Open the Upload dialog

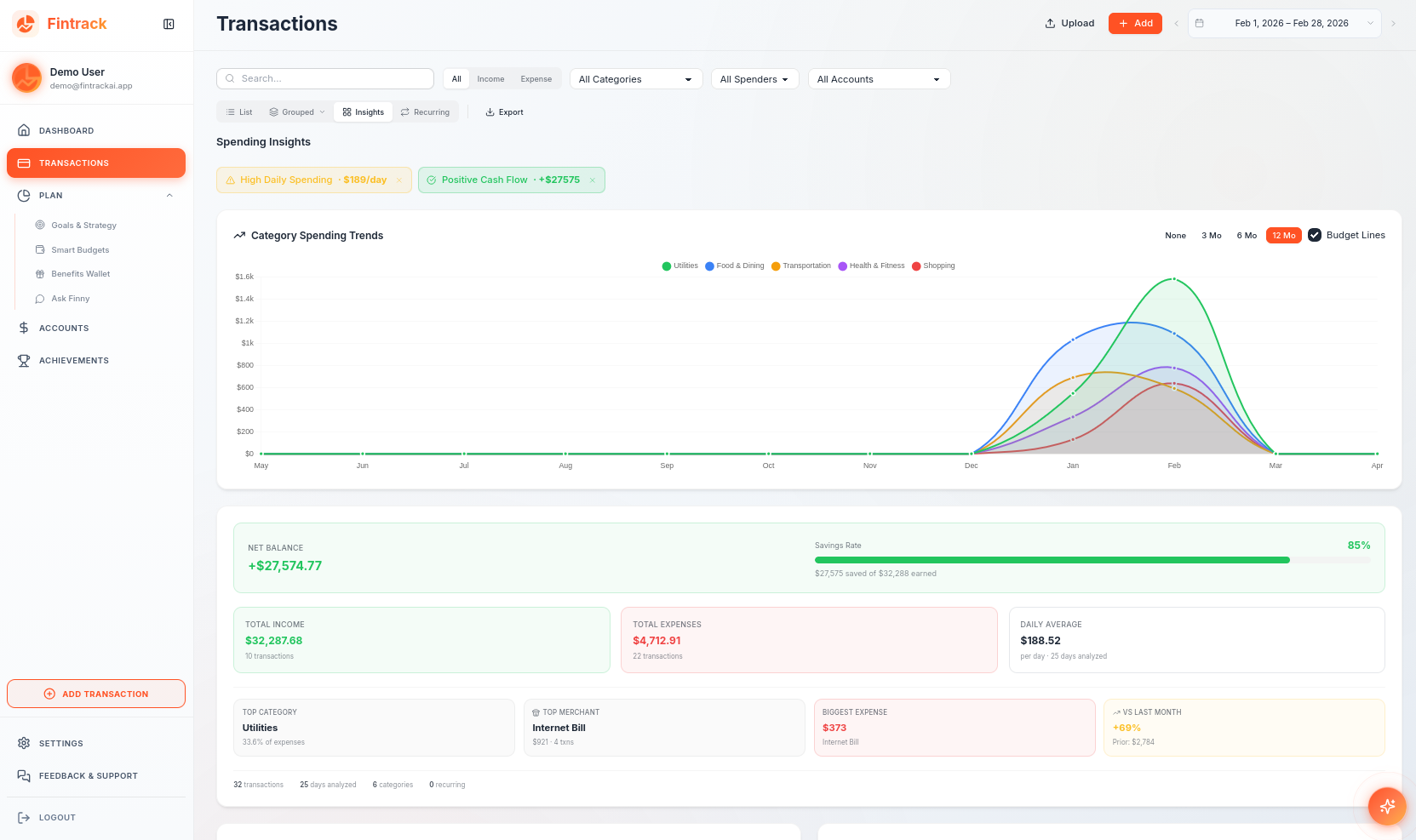tap(1069, 23)
